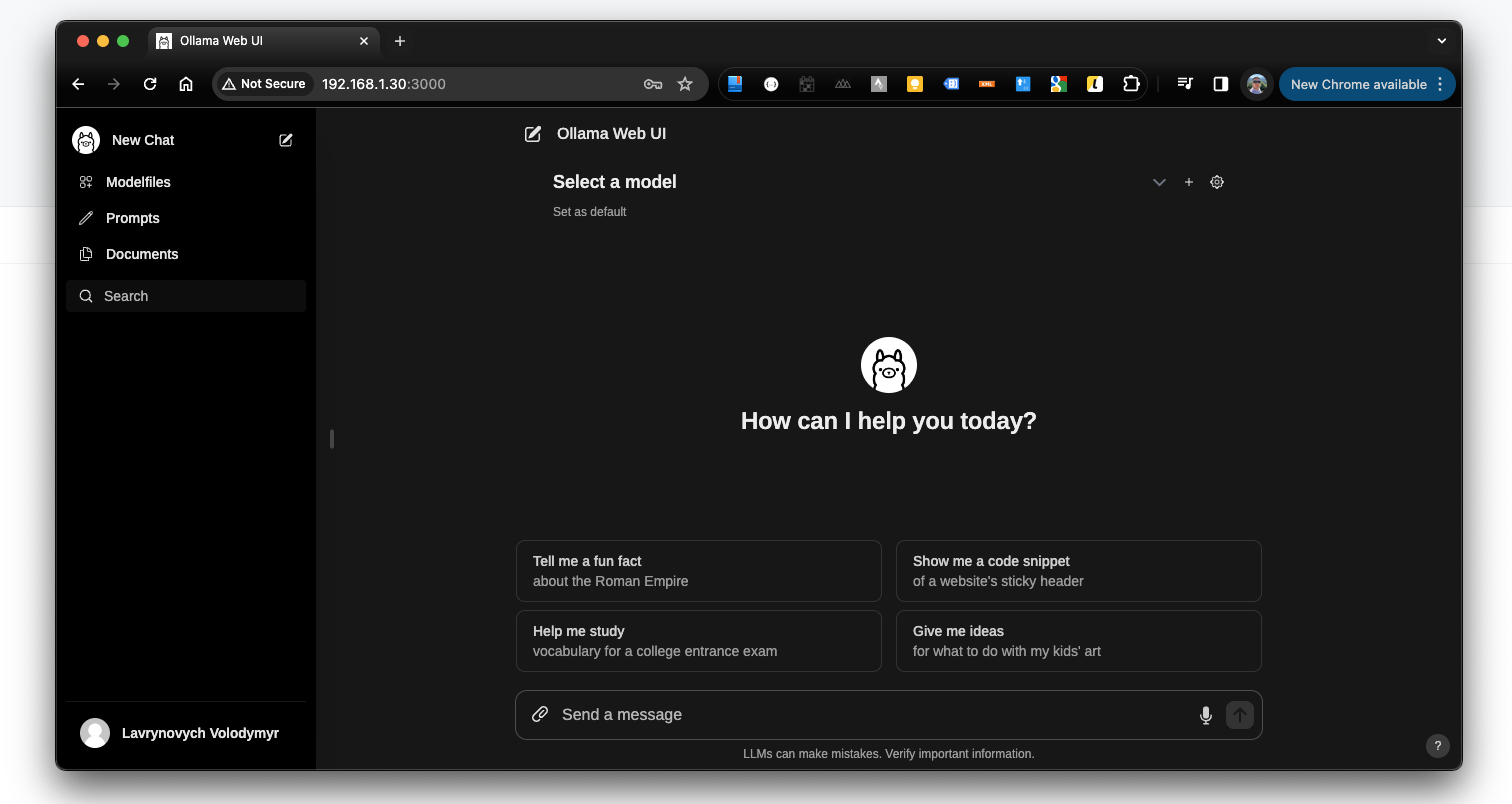Toggle the sidebar collapse handle
The width and height of the screenshot is (1512, 804).
(x=332, y=438)
